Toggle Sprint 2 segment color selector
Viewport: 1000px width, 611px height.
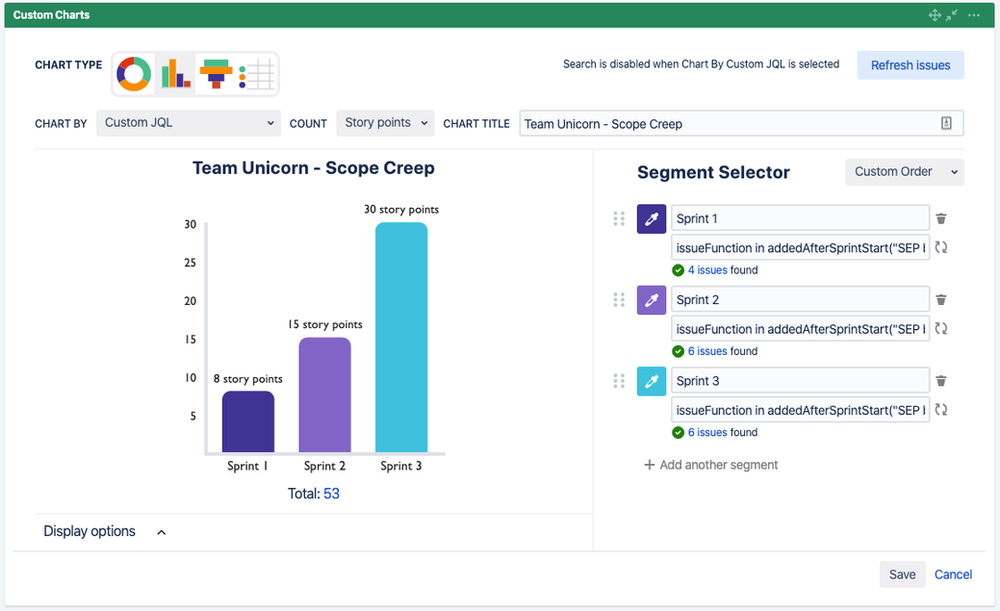651,299
